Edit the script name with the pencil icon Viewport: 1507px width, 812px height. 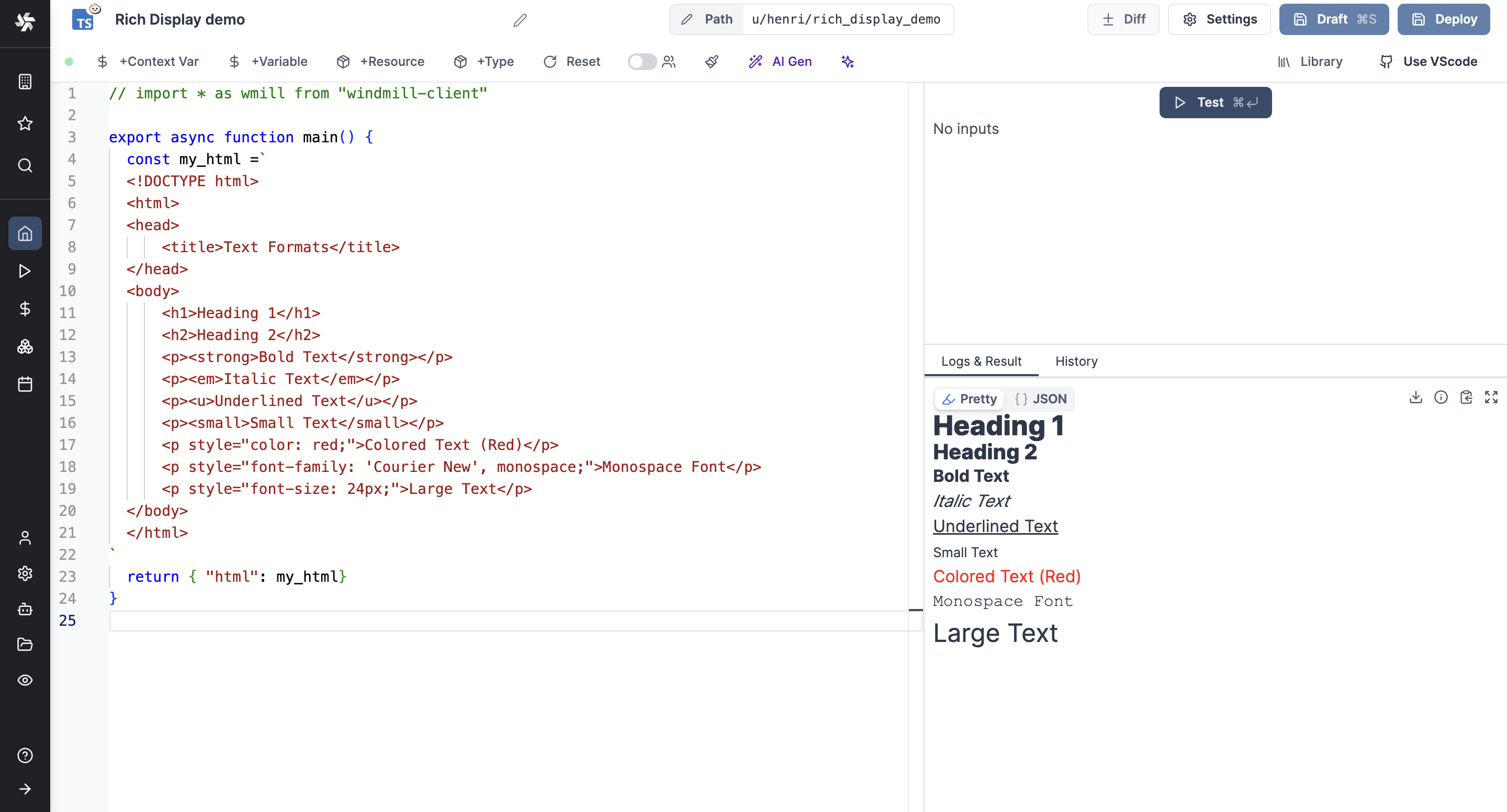(519, 20)
